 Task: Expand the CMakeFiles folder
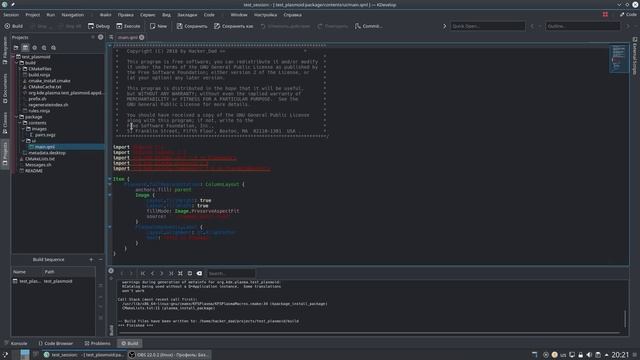coord(20,69)
